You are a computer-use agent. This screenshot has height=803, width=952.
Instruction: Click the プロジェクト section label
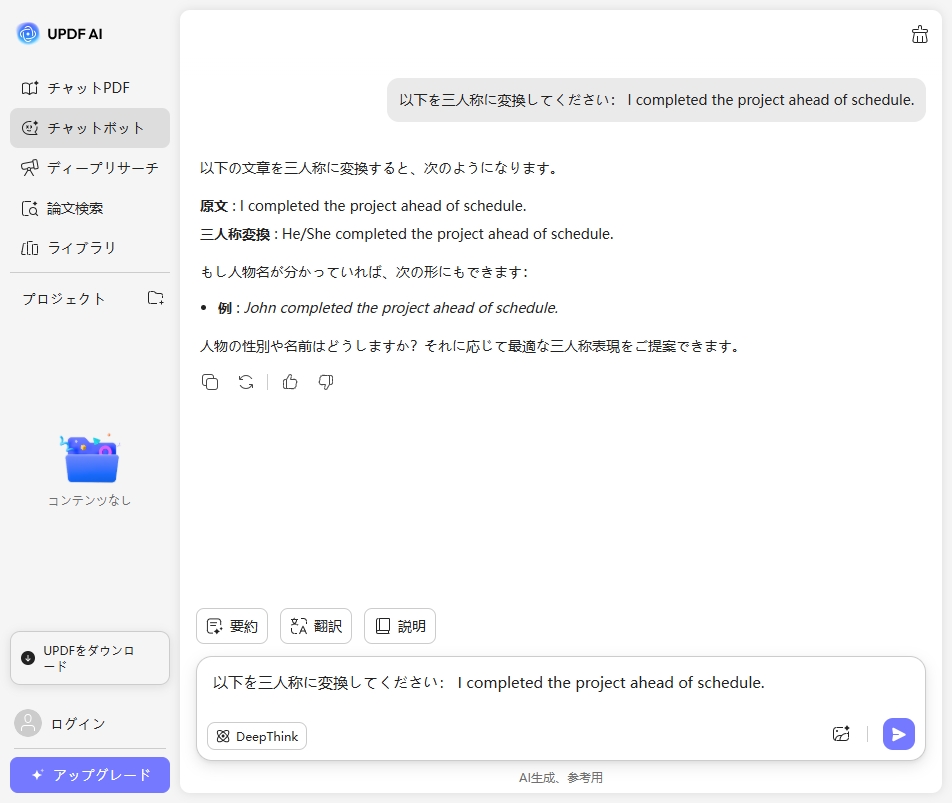coord(64,299)
